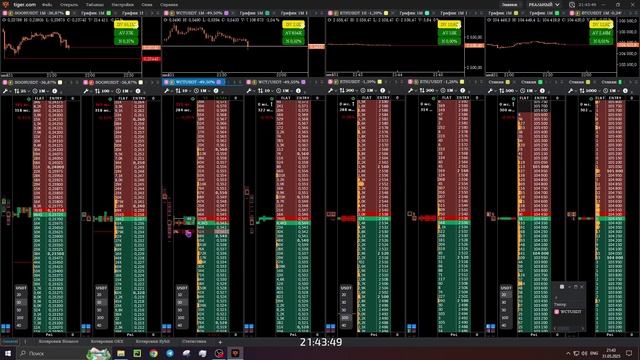This screenshot has width=640, height=360.
Task: Open settings wrench in DOGEUSDT step-25 order book
Action: tap(5, 91)
